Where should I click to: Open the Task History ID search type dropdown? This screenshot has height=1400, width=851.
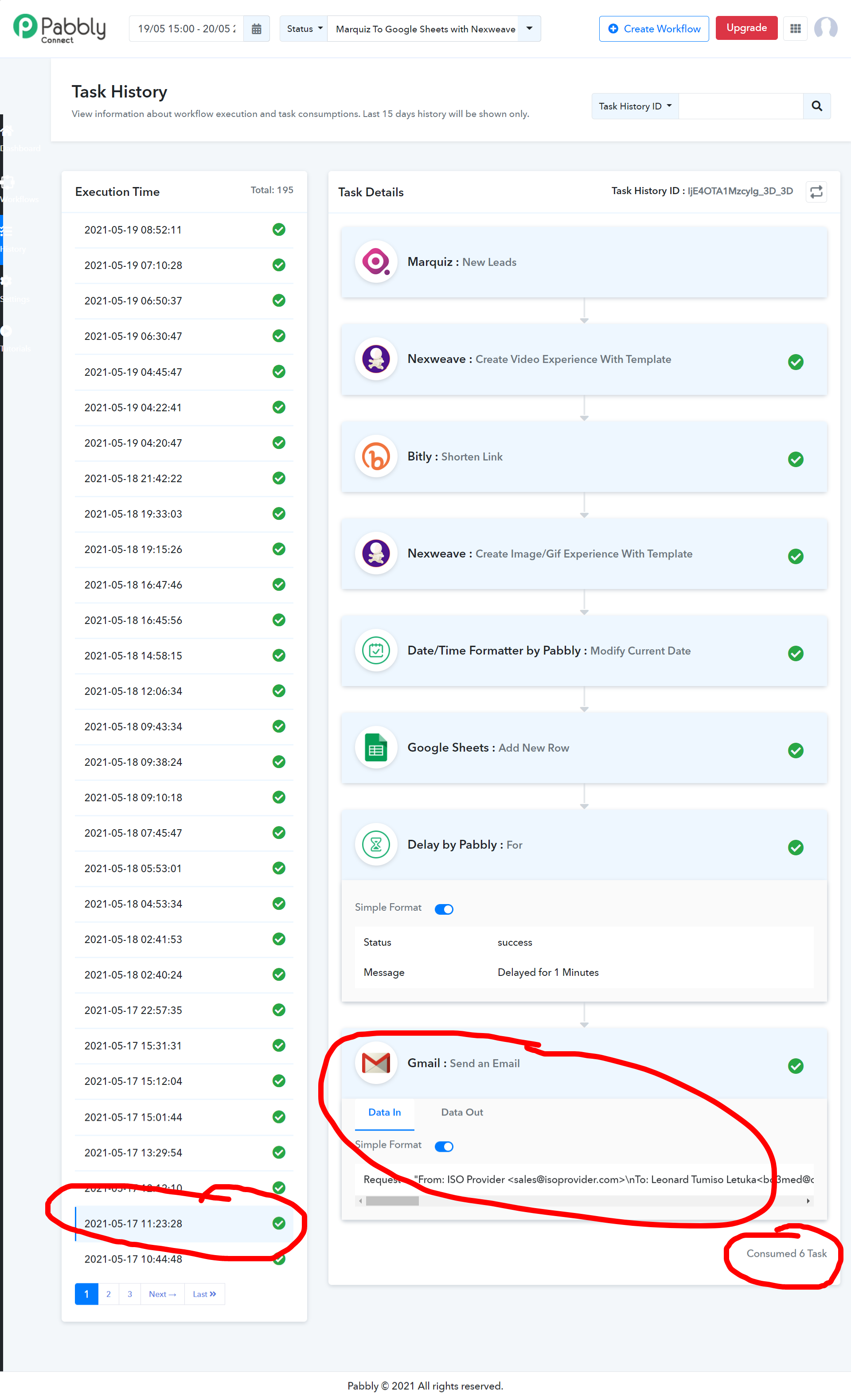(635, 106)
